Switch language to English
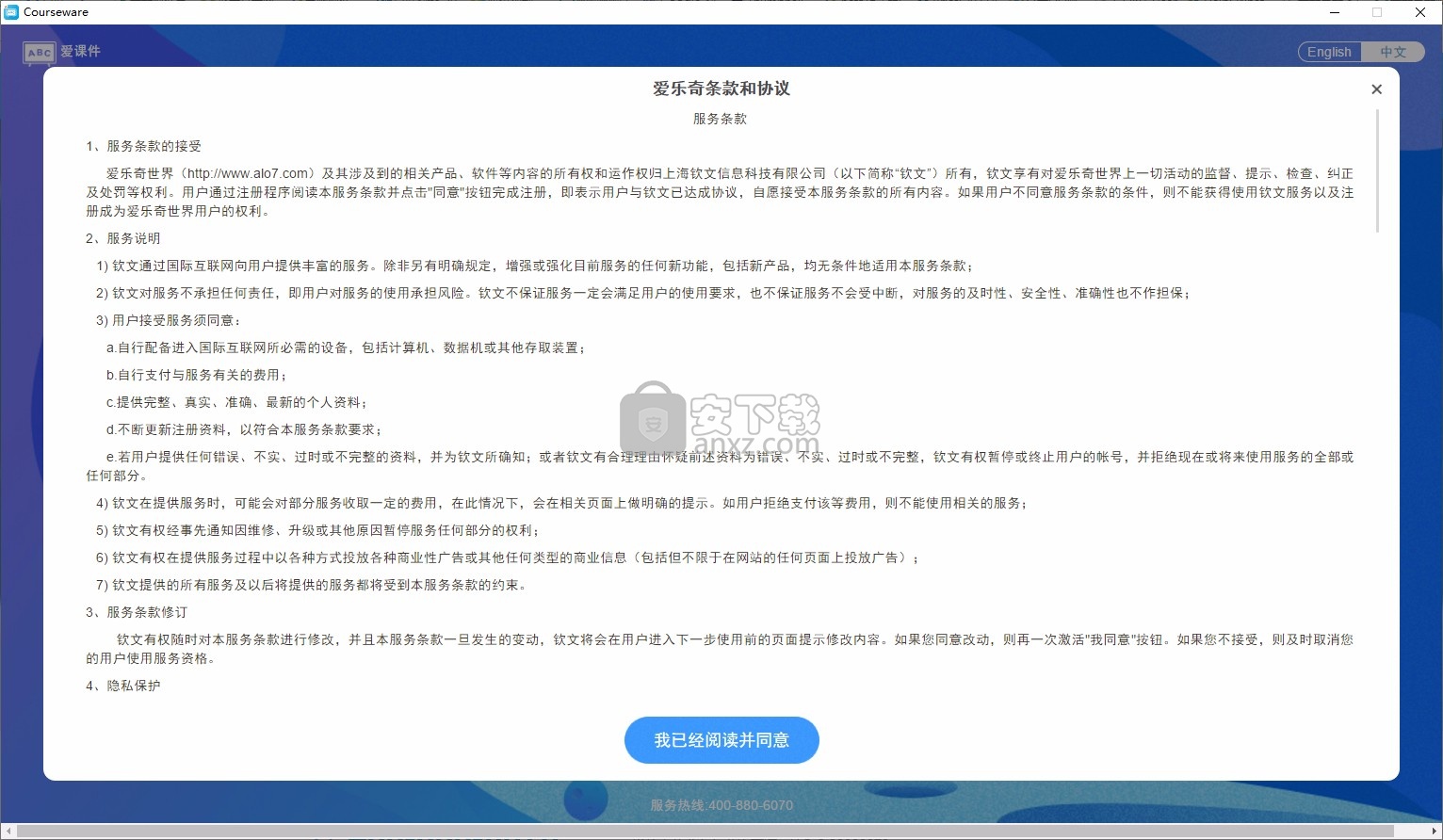The height and width of the screenshot is (840, 1443). tap(1329, 52)
